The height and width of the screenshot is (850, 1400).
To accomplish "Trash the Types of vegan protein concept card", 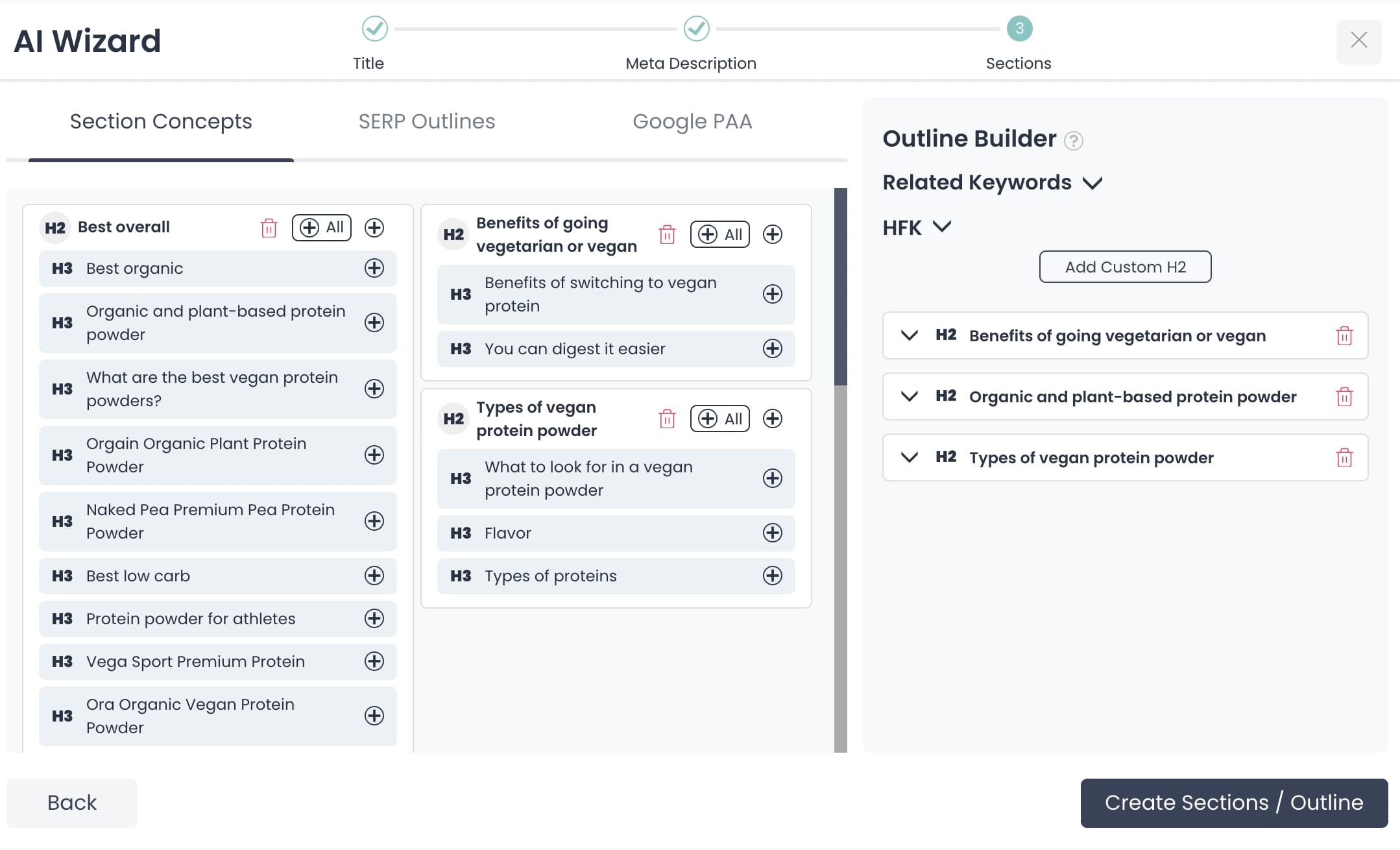I will point(667,419).
